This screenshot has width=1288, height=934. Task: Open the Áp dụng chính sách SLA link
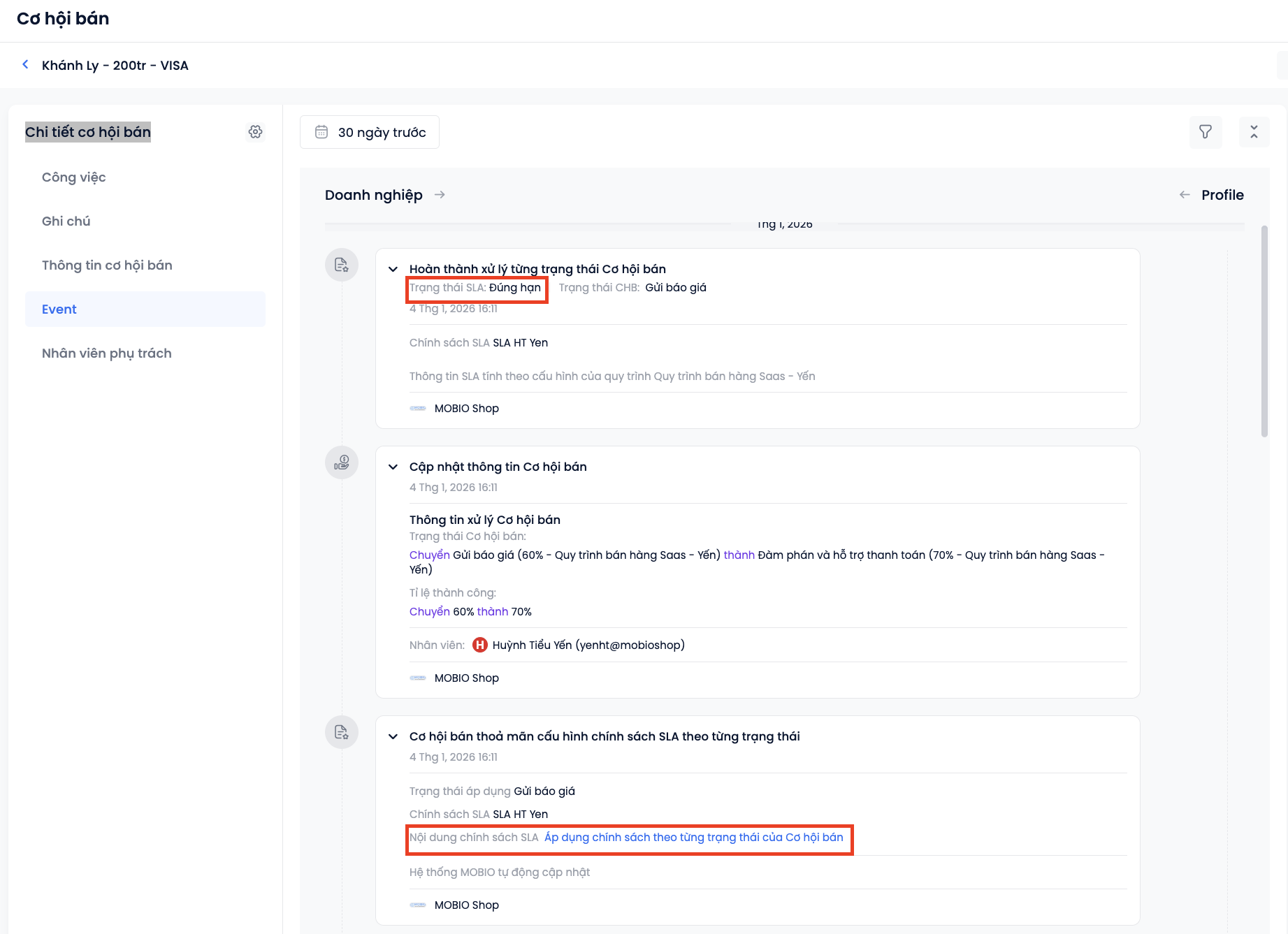693,838
